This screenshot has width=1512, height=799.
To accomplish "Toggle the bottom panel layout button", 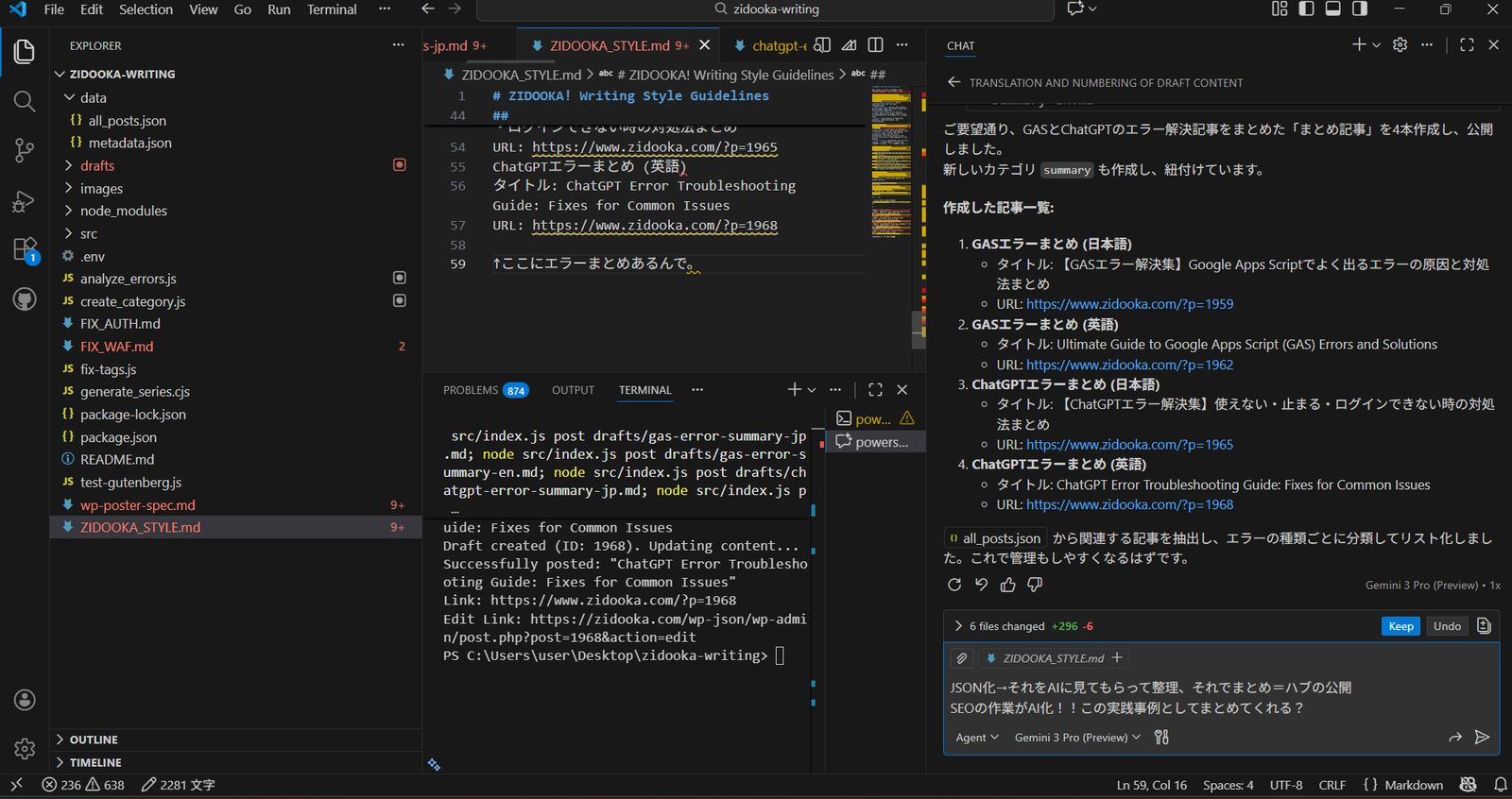I will [1332, 9].
